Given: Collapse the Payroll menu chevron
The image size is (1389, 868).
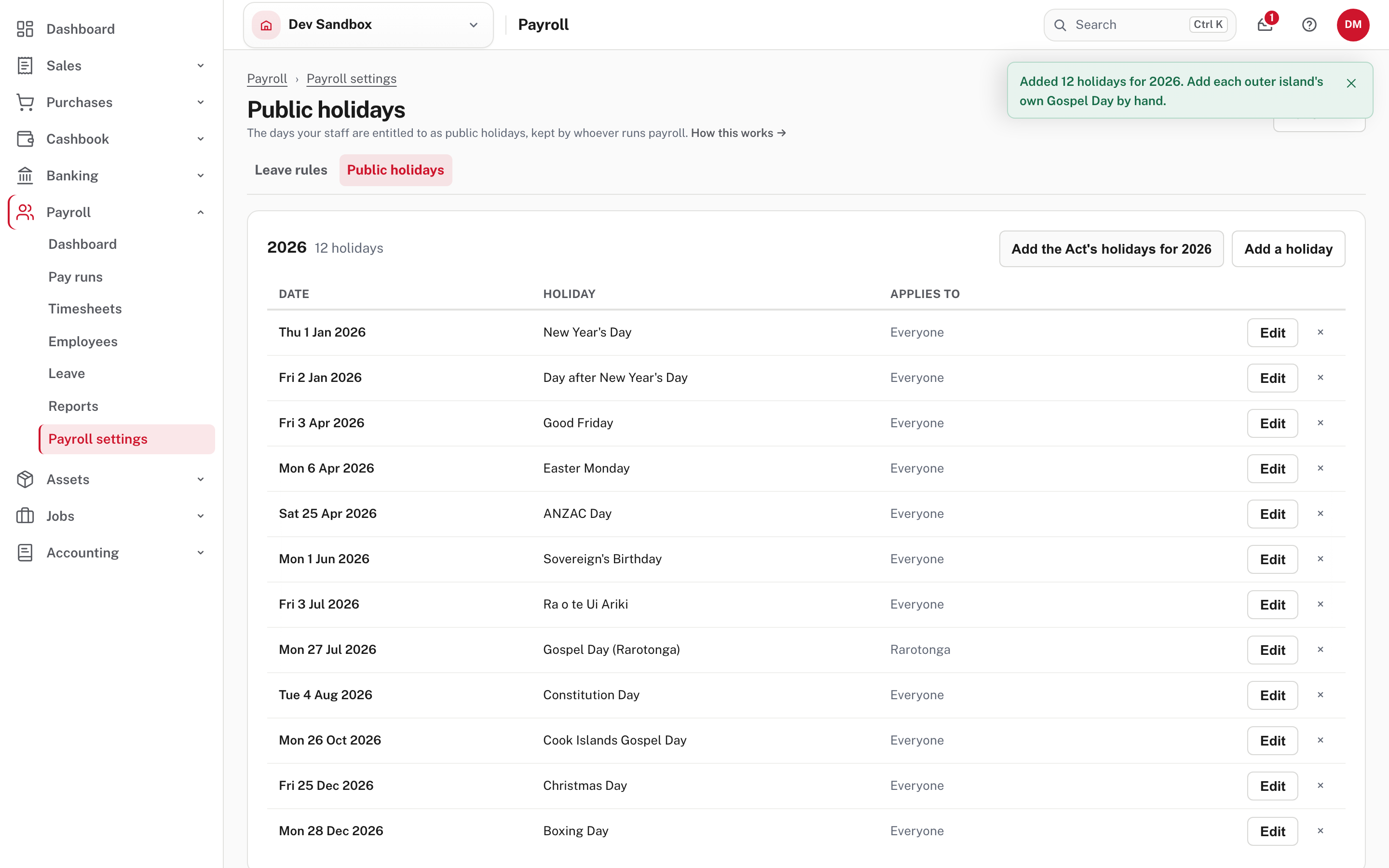Looking at the screenshot, I should pos(200,212).
